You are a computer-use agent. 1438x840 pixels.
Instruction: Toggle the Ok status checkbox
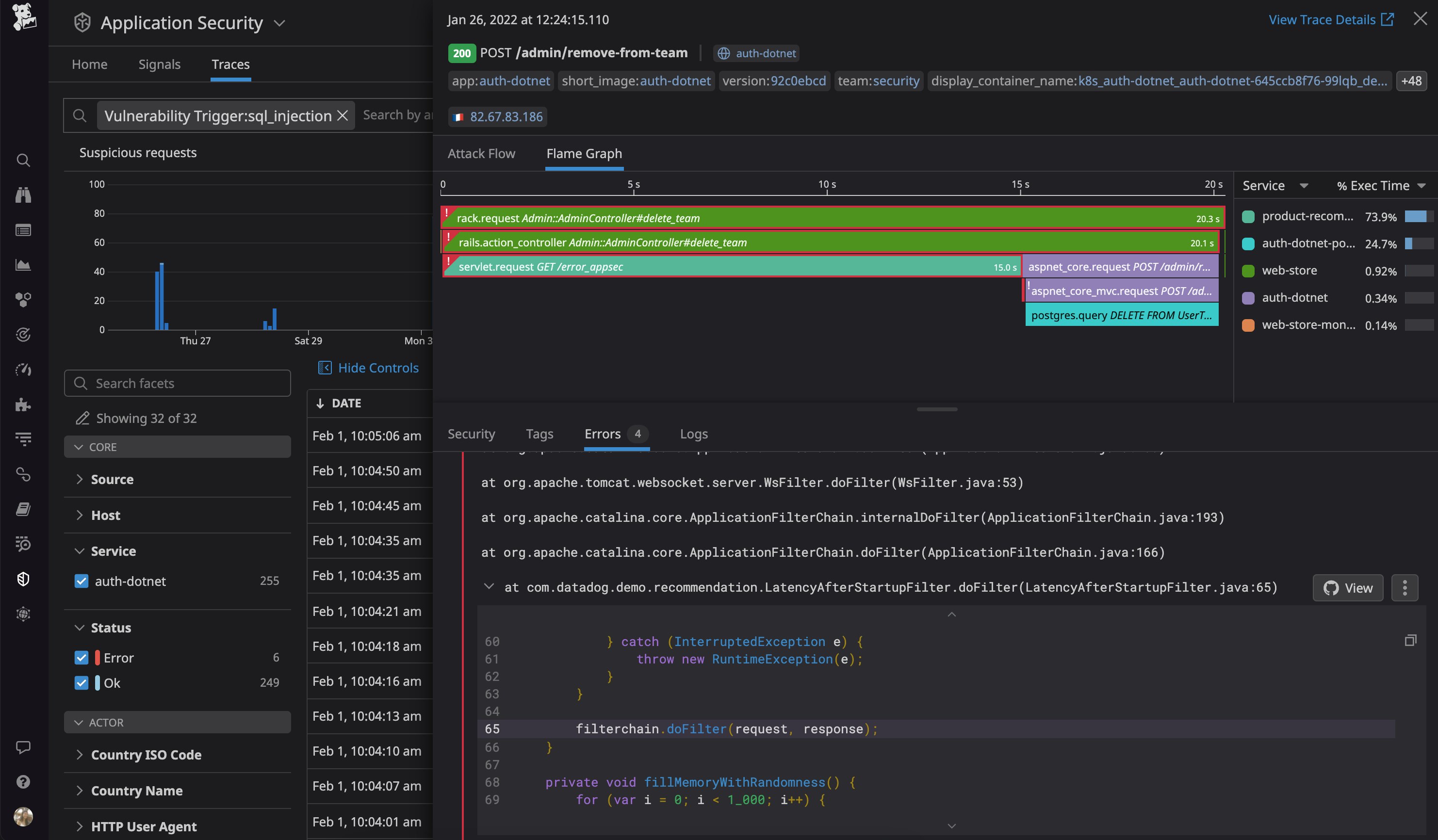coord(82,682)
